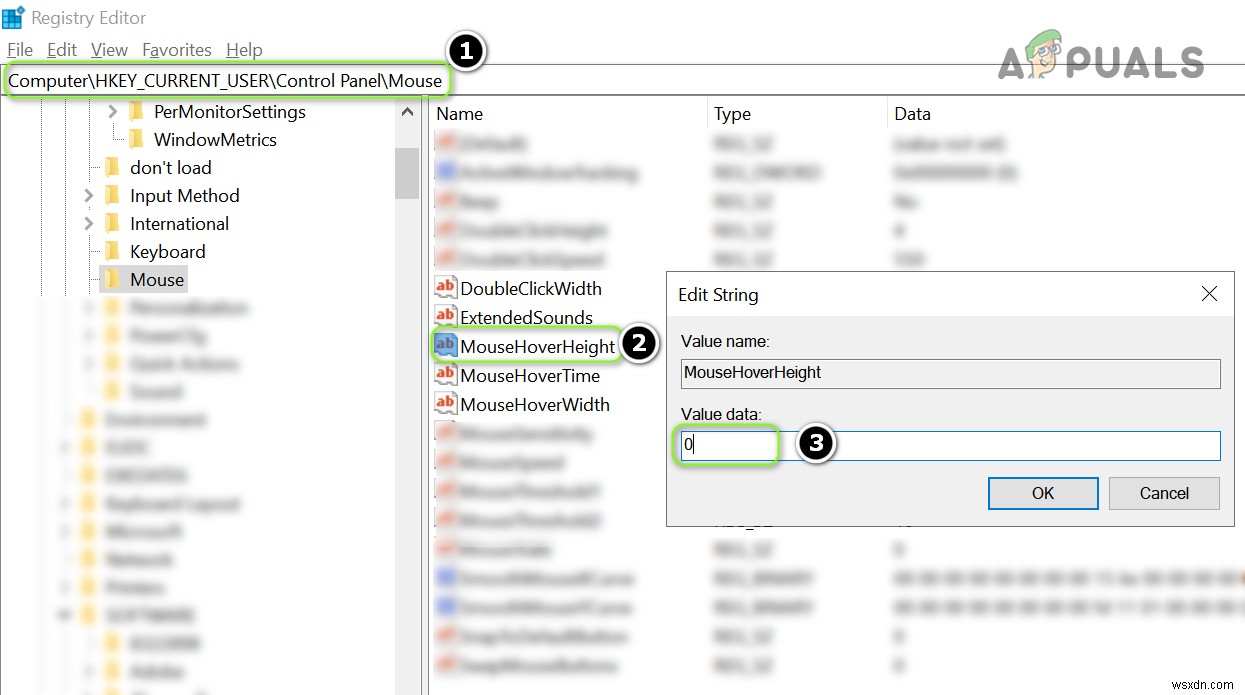This screenshot has width=1245, height=695.
Task: Open the Favorites menu
Action: point(177,50)
